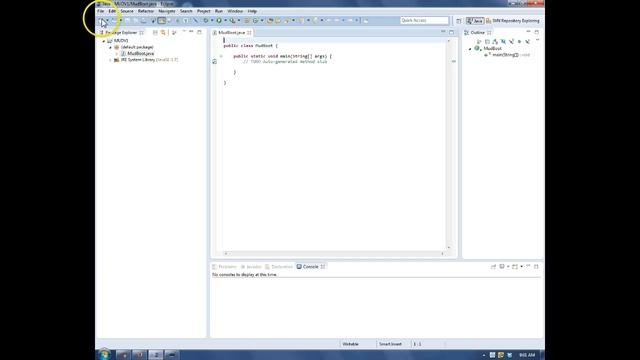Maximize the Outline view
640x360 pixels.
click(x=536, y=32)
